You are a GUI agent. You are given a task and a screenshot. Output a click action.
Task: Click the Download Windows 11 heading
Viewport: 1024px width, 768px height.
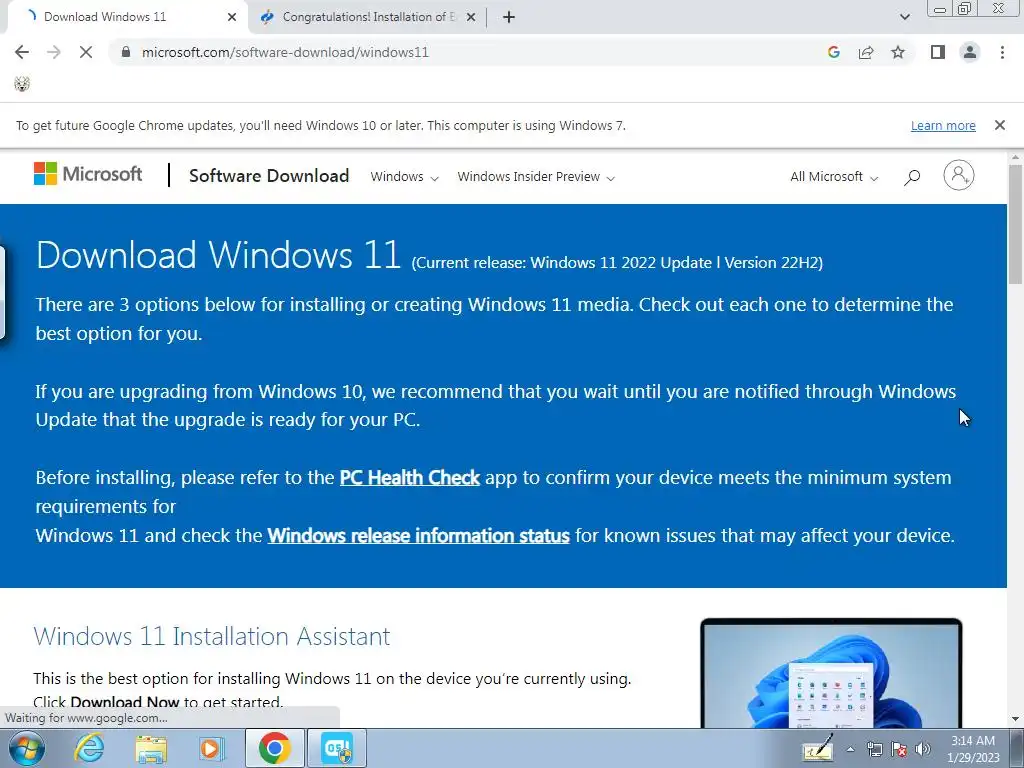[218, 254]
